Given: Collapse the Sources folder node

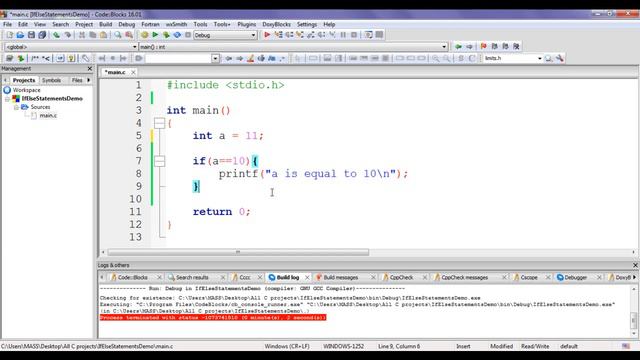Looking at the screenshot, I should pos(16,107).
